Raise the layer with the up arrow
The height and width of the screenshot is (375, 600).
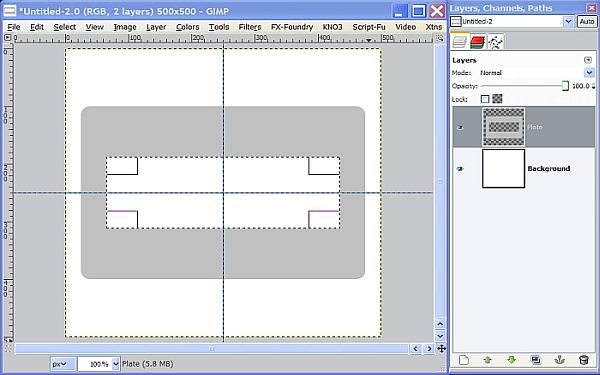coord(488,360)
